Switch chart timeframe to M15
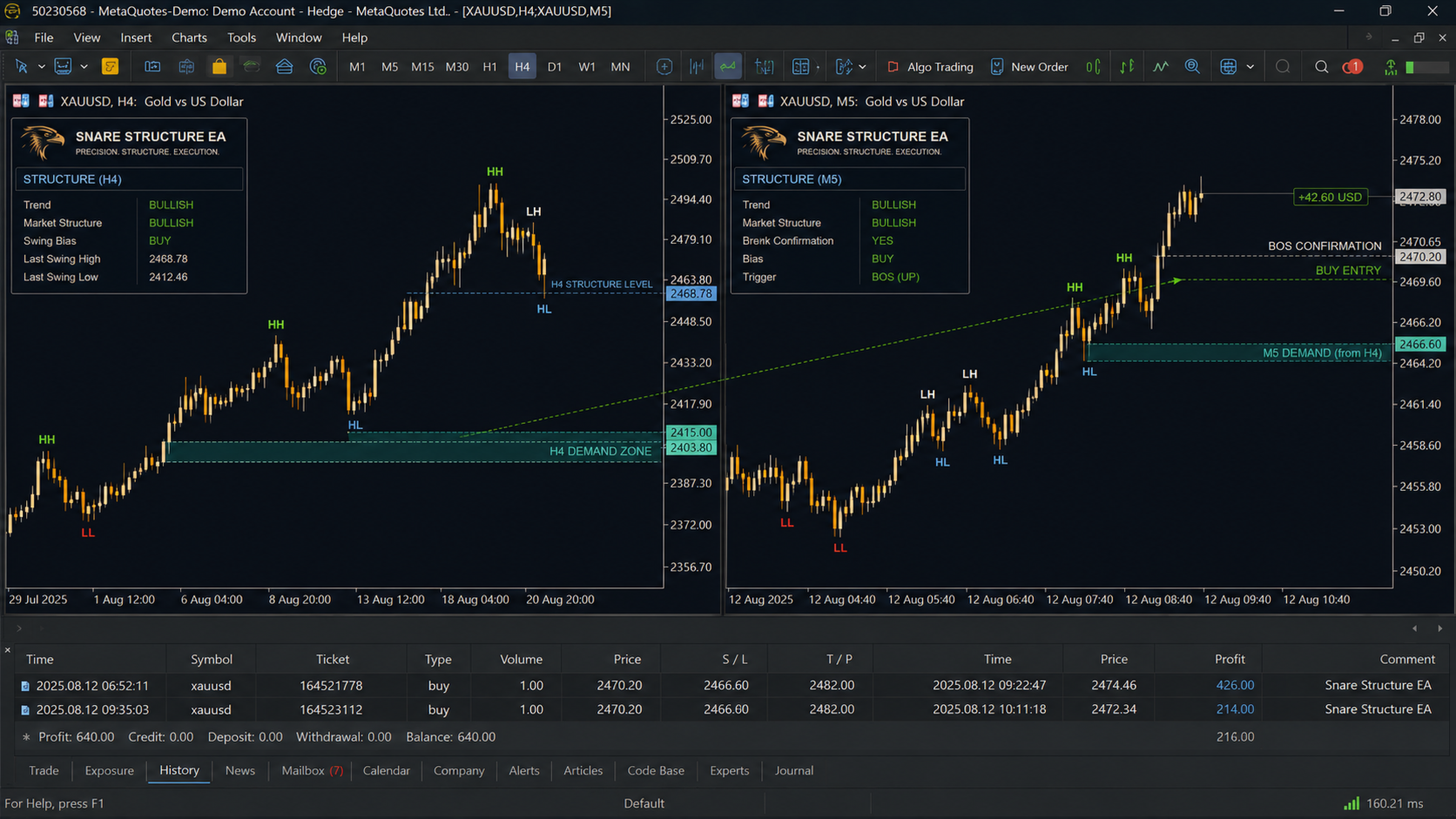This screenshot has height=819, width=1456. tap(422, 66)
